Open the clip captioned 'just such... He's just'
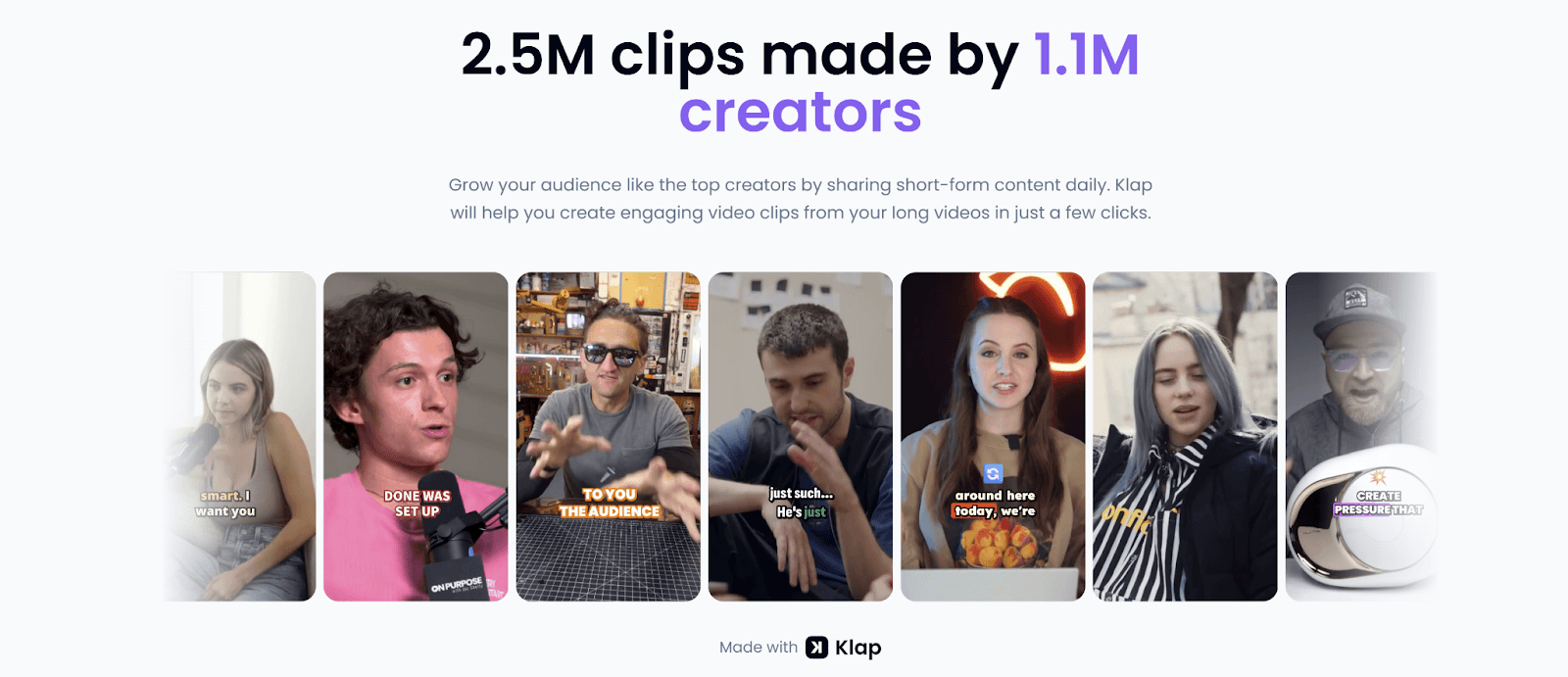 click(801, 437)
